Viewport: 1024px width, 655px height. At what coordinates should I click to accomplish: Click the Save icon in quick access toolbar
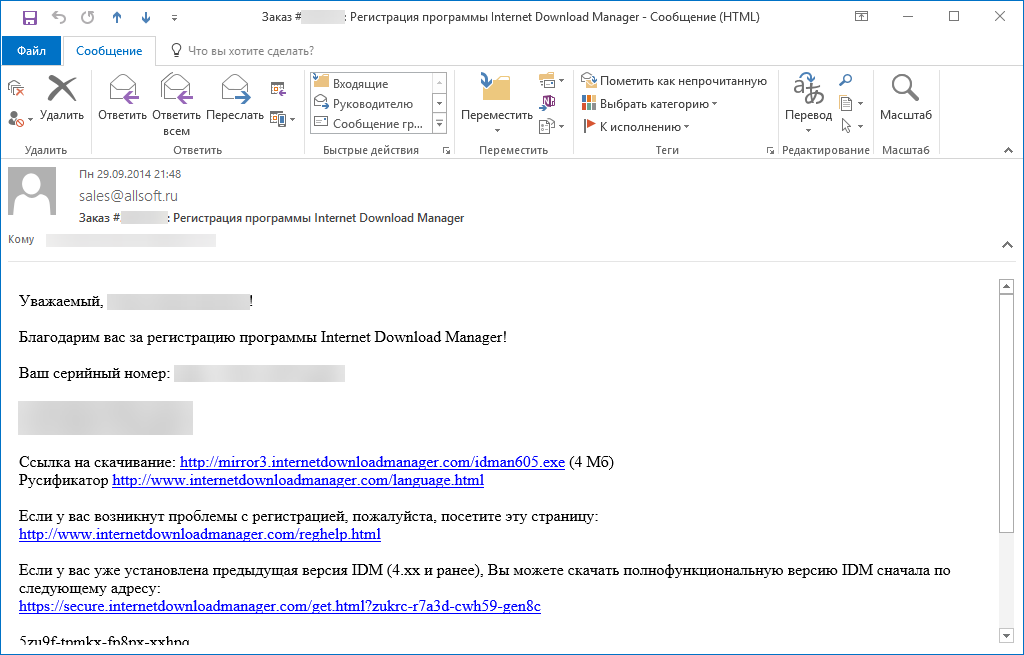(29, 17)
